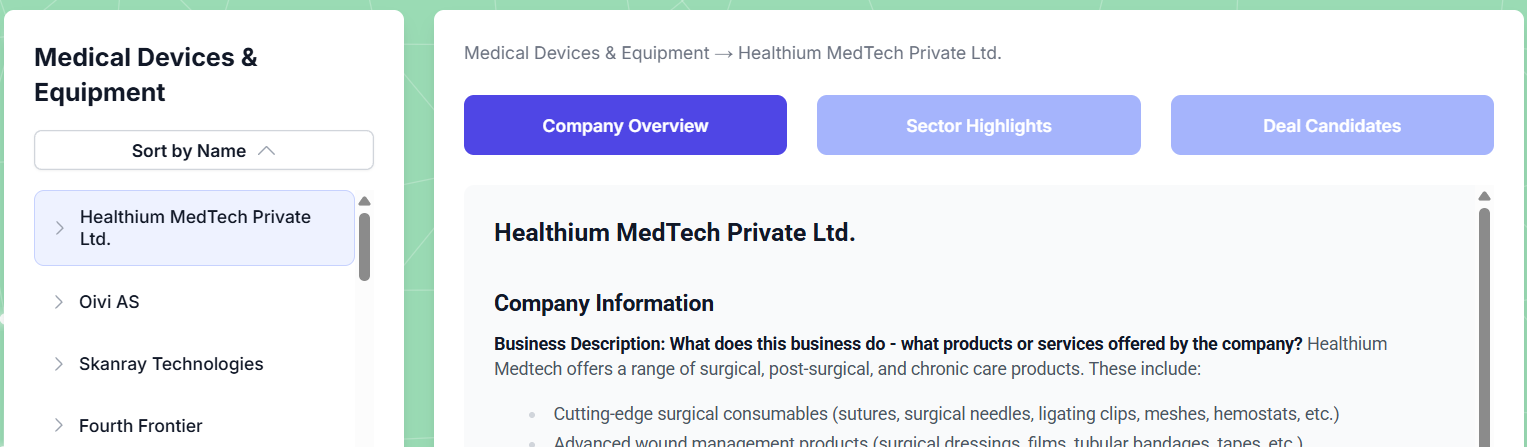Click the content panel scrollbar thumb
The image size is (1527, 447).
[x=1484, y=320]
